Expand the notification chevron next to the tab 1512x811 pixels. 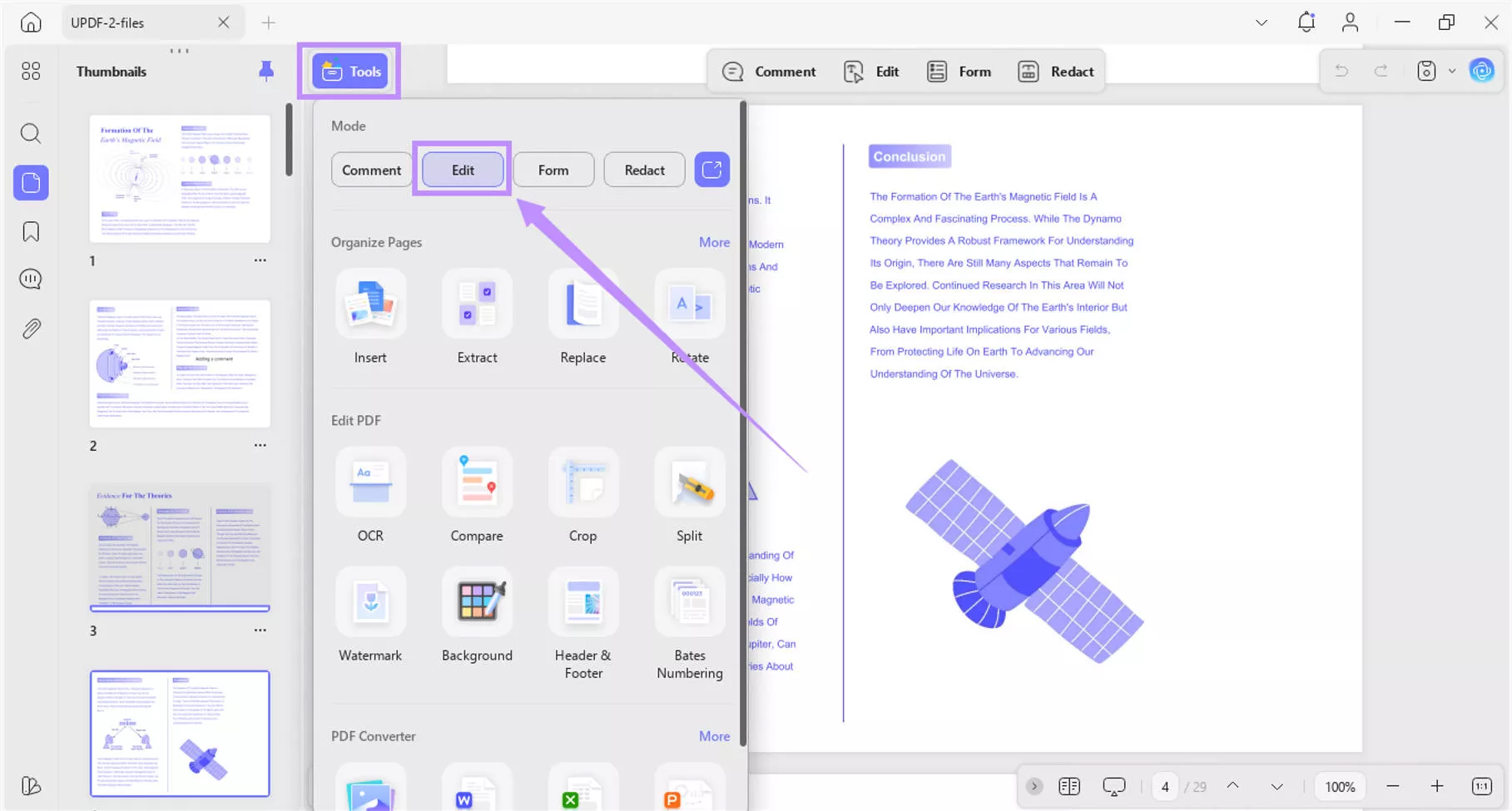tap(1260, 22)
